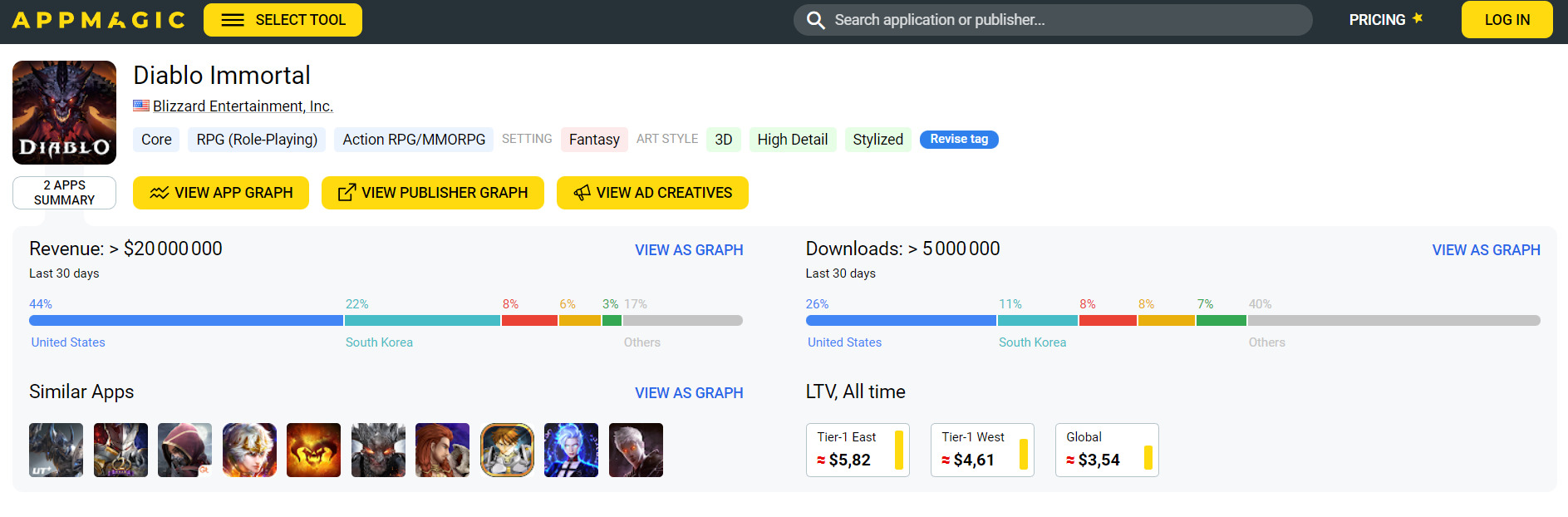
Task: Click grey Others segment of downloads bar
Action: click(x=1394, y=320)
